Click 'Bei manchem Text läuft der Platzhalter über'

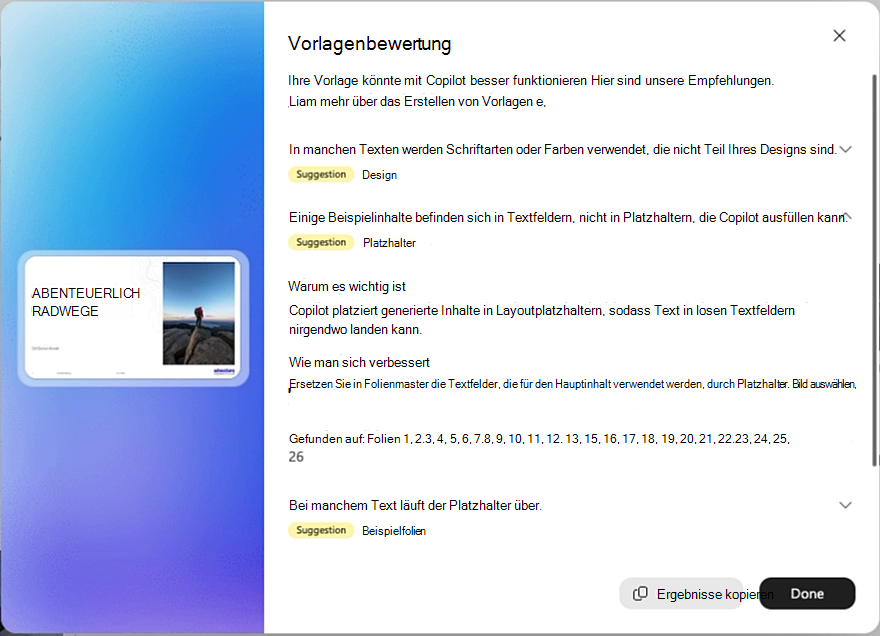415,505
